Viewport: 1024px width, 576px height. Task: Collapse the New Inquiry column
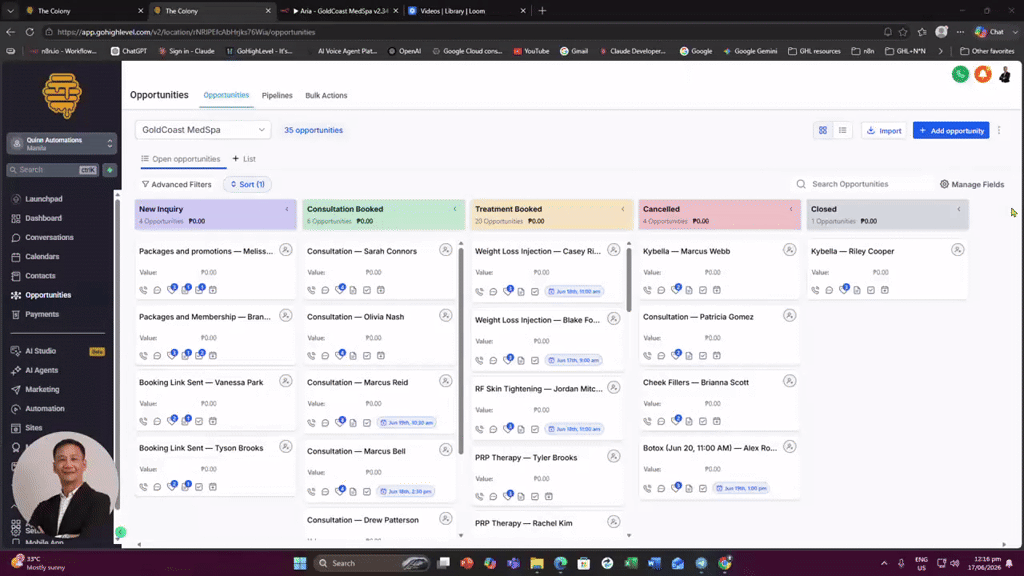[287, 209]
